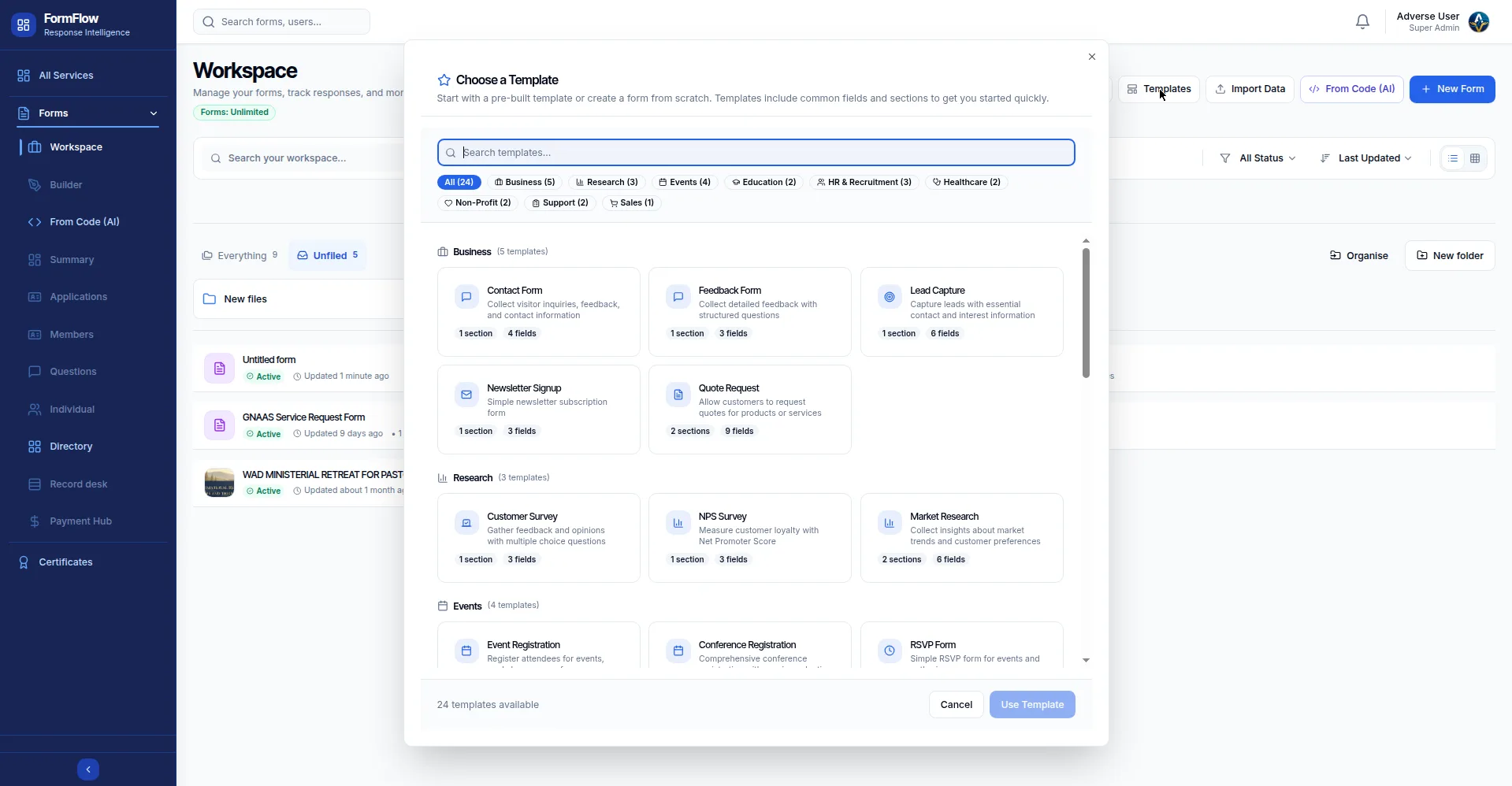1512x786 pixels.
Task: Click the template list scrollbar handle
Action: [x=1086, y=313]
